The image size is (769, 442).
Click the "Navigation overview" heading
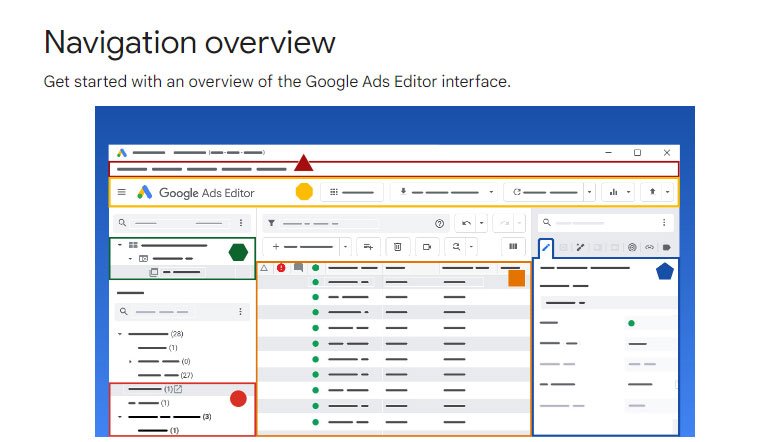(190, 42)
